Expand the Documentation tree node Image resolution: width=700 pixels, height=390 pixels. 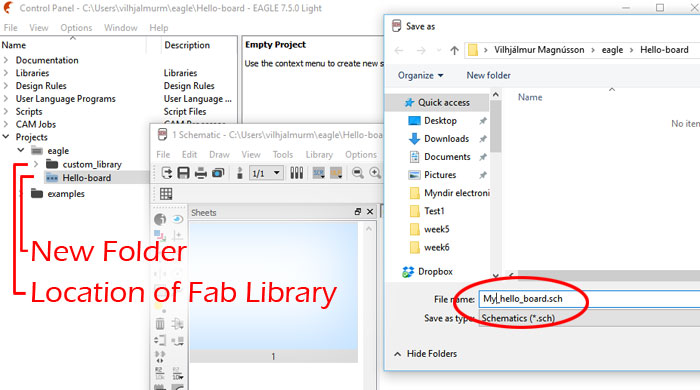6,60
